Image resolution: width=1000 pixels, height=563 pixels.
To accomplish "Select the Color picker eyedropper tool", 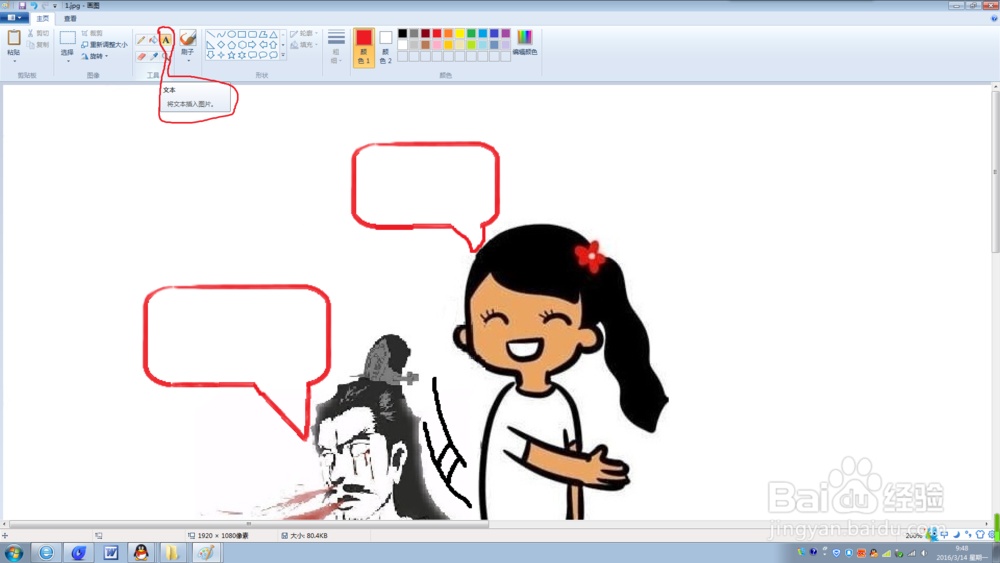I will pos(154,56).
